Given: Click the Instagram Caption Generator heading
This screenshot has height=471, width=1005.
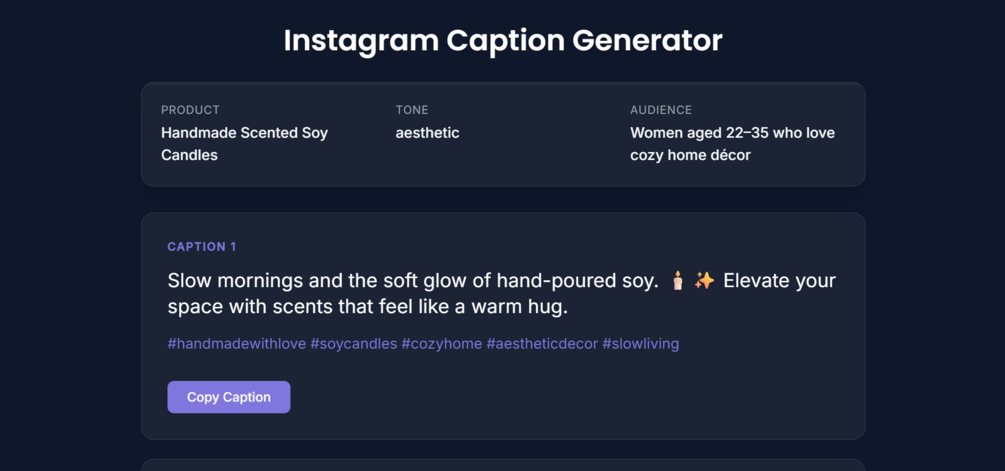Looking at the screenshot, I should tap(502, 41).
